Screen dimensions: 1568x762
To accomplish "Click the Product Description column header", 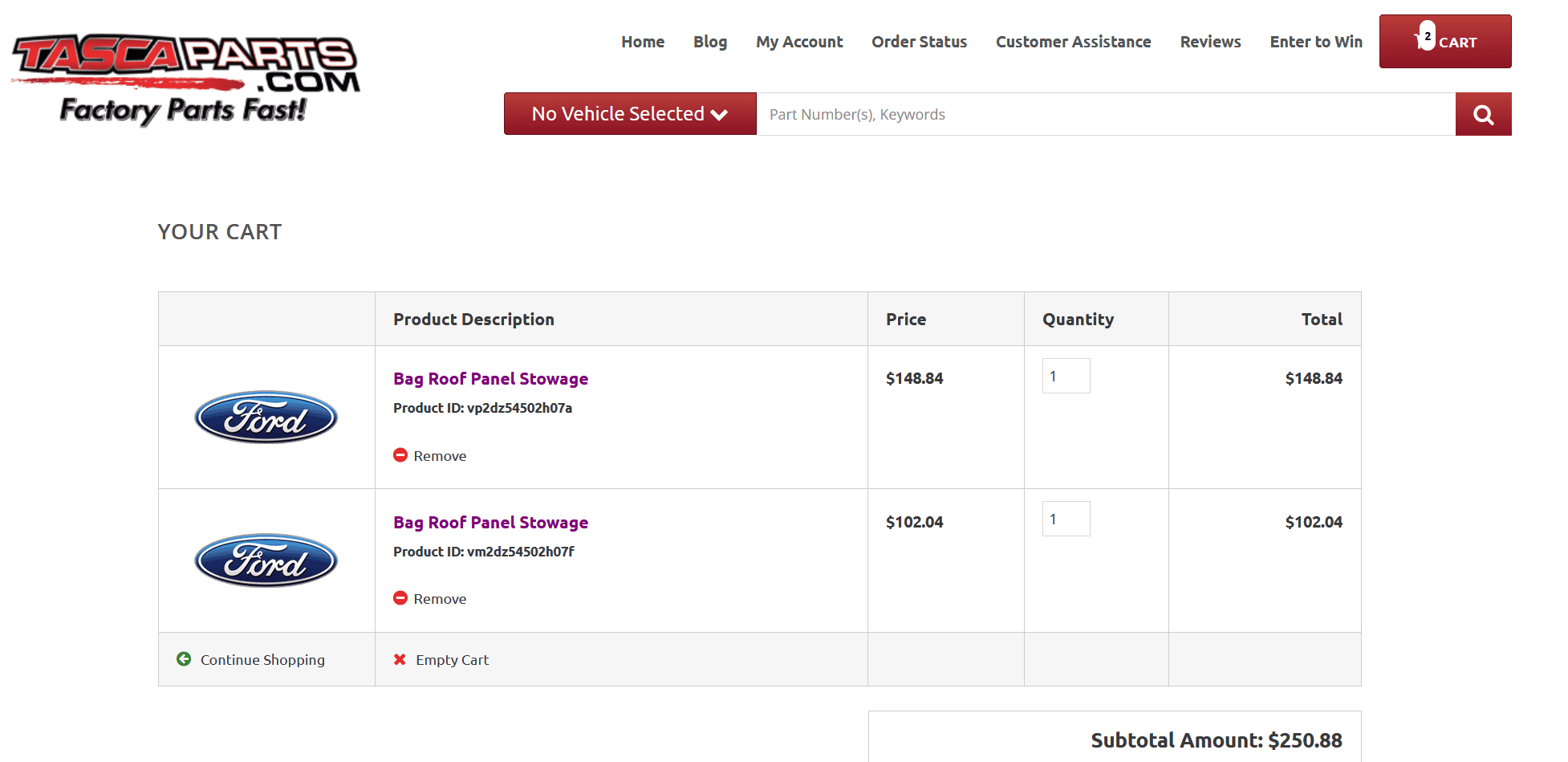I will 473,320.
